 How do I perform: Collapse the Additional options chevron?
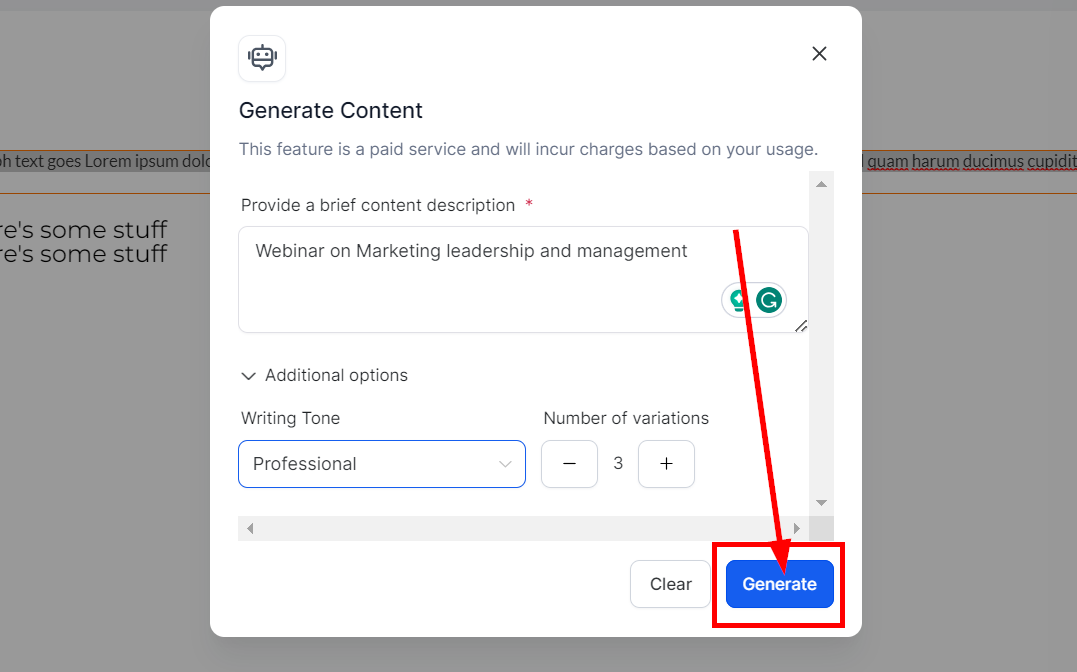(x=249, y=376)
